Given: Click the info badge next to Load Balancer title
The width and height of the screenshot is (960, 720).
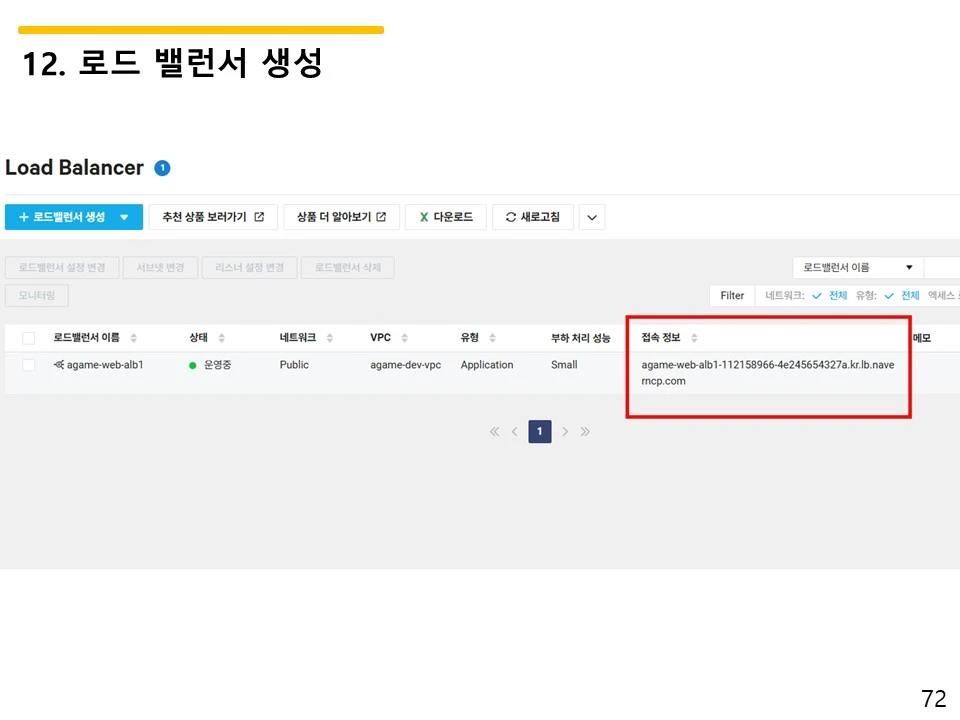Looking at the screenshot, I should [x=161, y=167].
